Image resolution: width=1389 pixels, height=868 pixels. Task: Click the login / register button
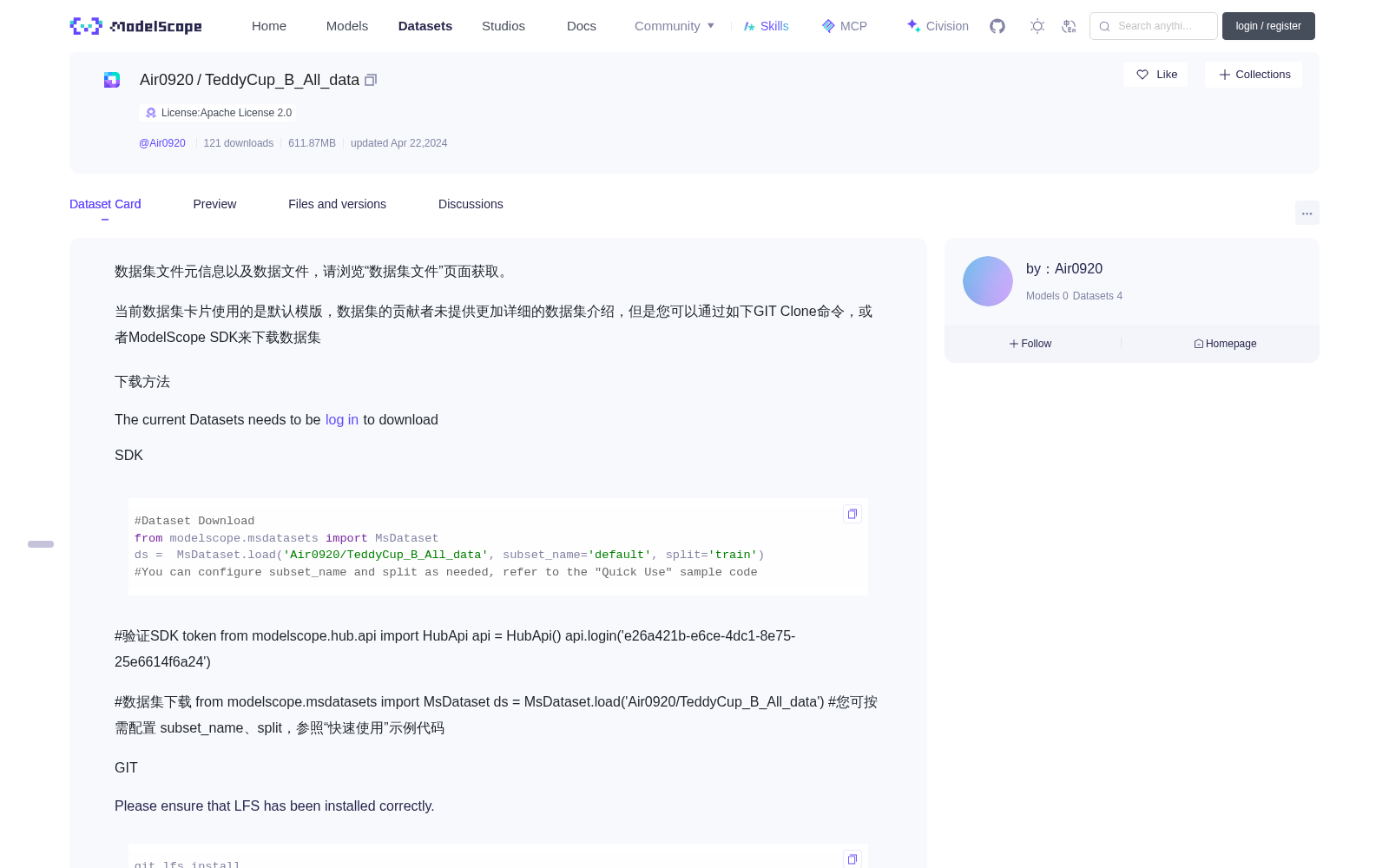(x=1268, y=26)
